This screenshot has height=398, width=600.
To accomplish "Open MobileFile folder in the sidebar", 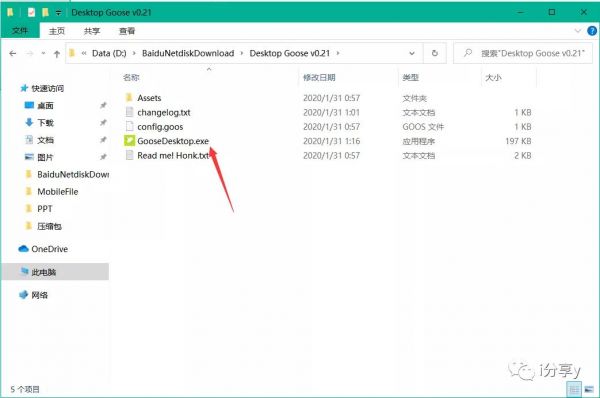I will [x=57, y=192].
